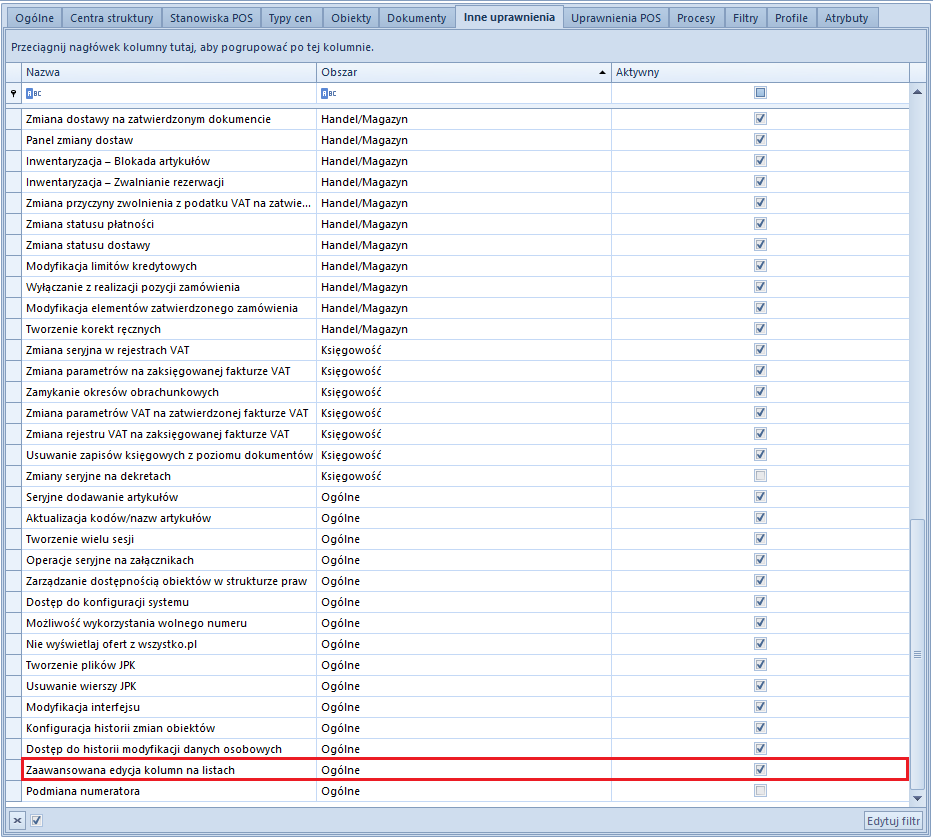Image resolution: width=933 pixels, height=840 pixels.
Task: Click the pin icon at filter row start
Action: [13, 93]
